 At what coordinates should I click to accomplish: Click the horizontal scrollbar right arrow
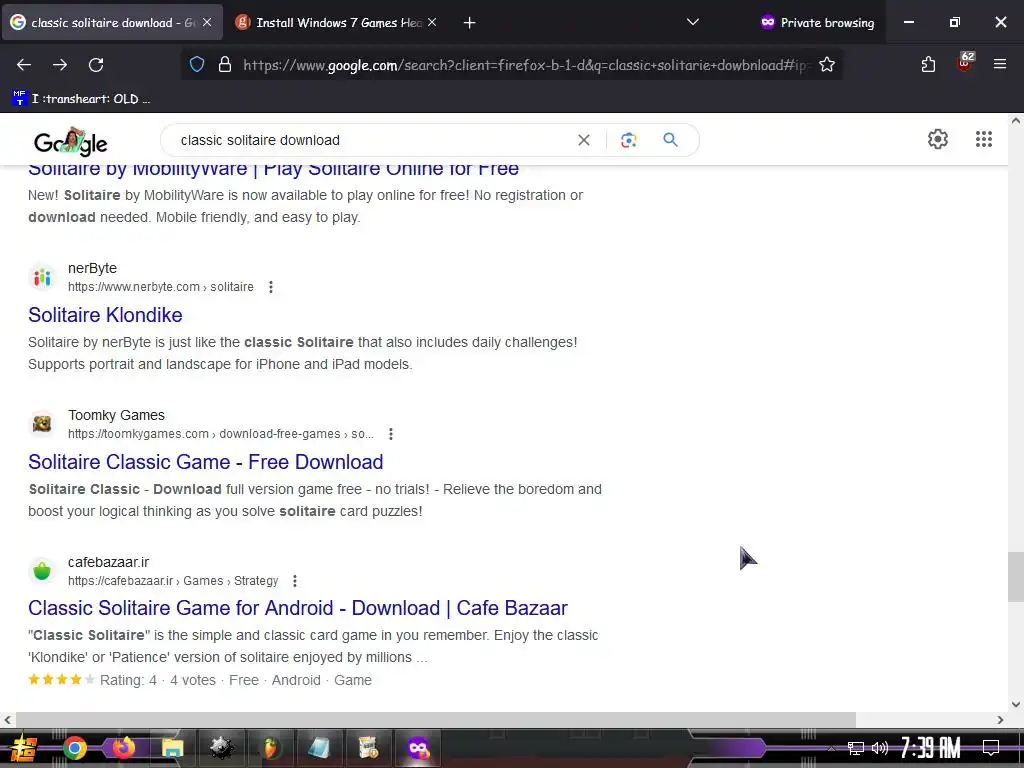(x=1000, y=720)
